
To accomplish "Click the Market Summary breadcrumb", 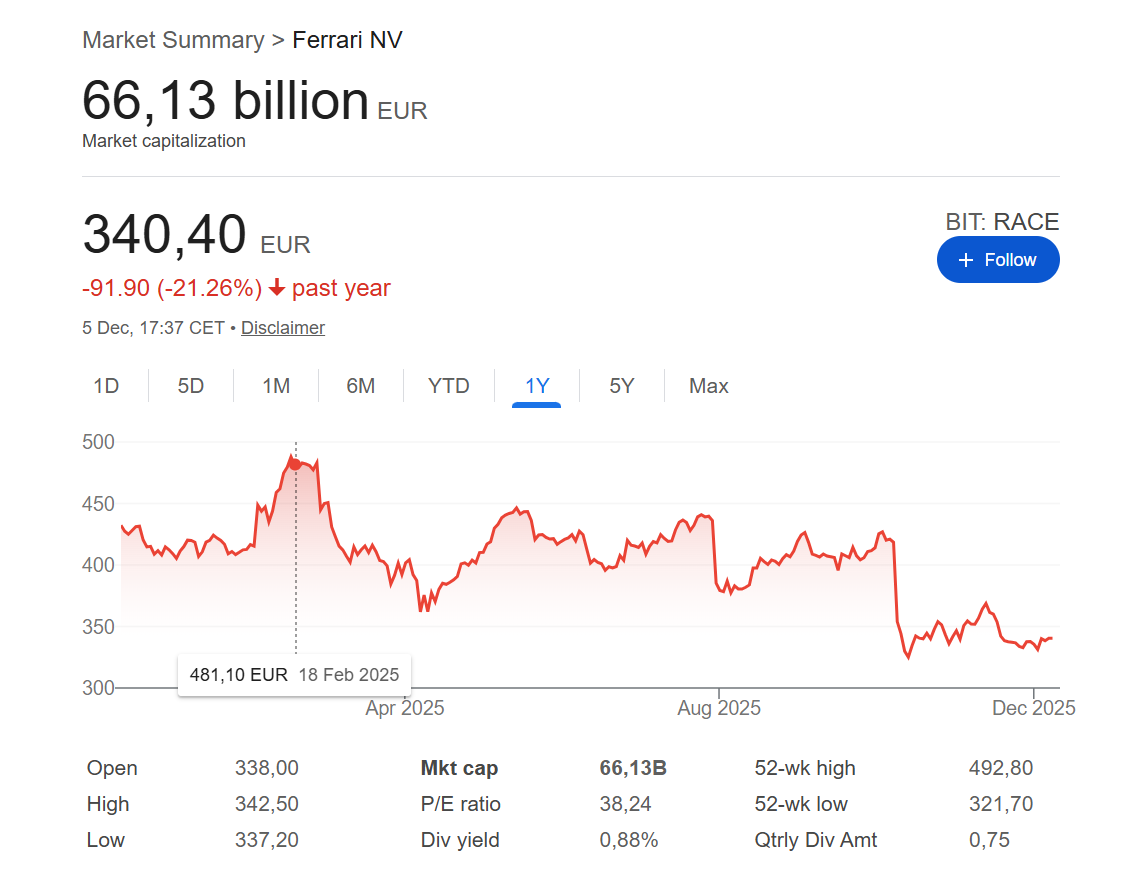I will (173, 40).
